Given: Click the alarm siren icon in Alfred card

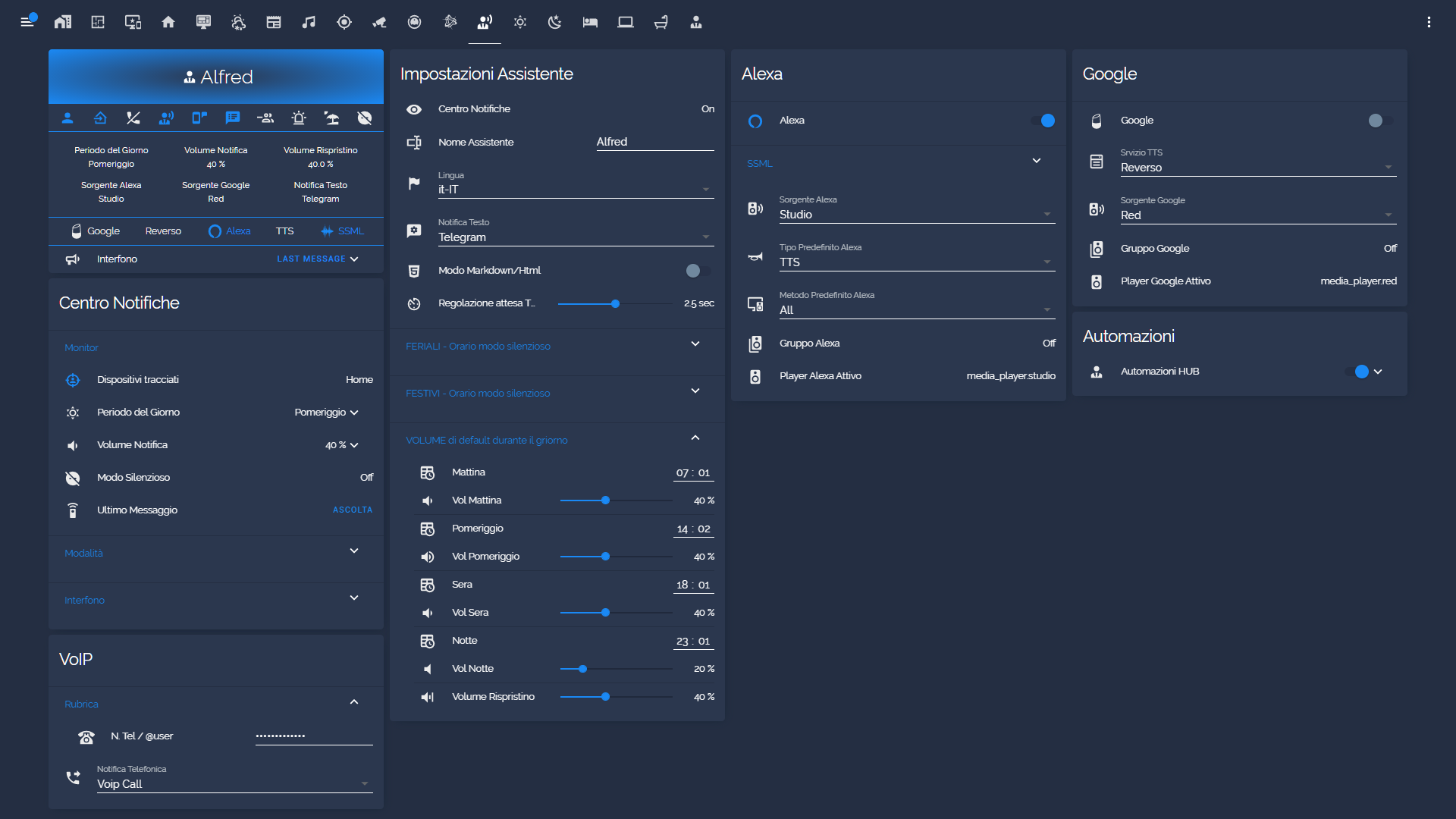Looking at the screenshot, I should pos(299,118).
